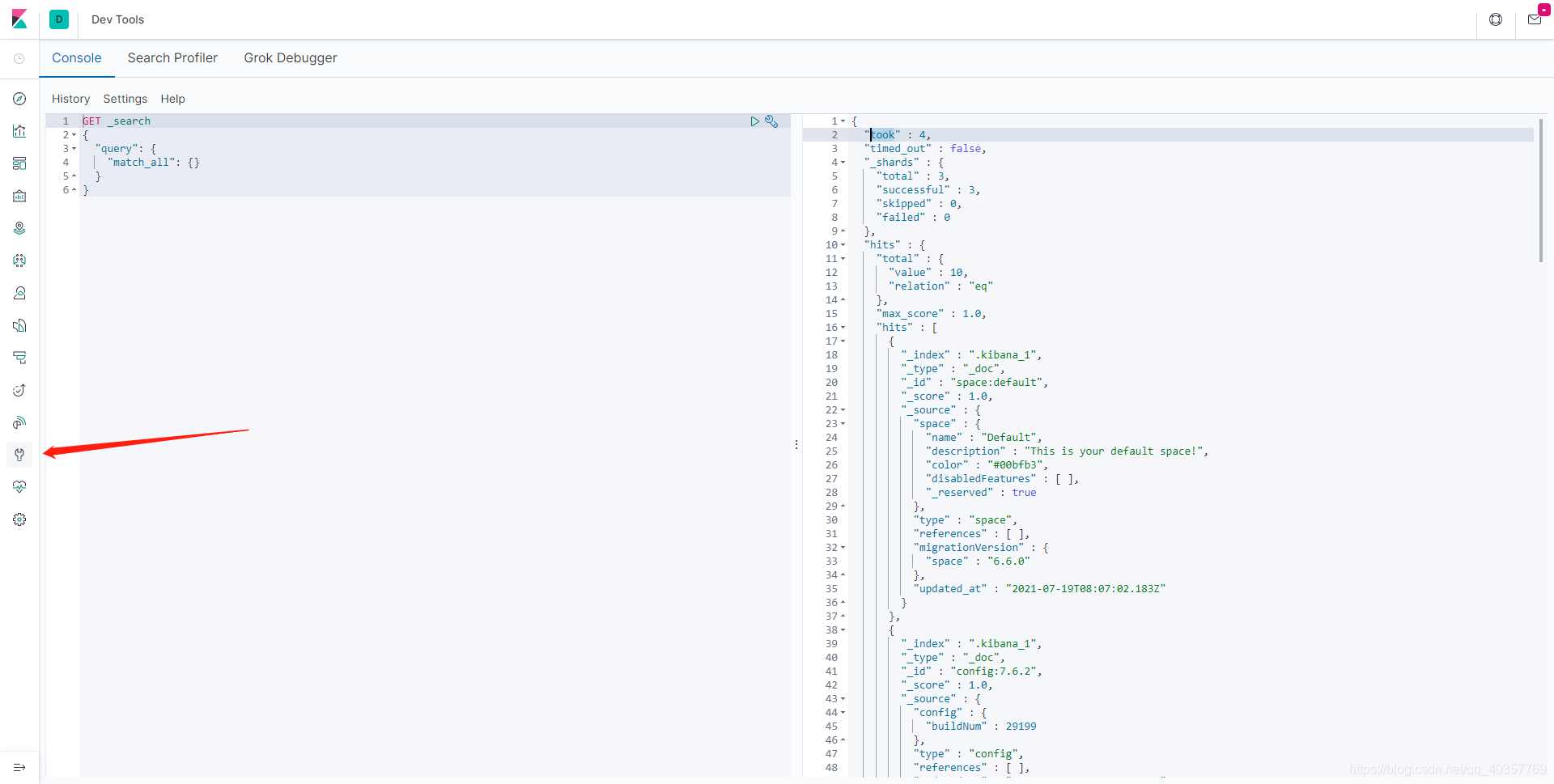Click the "updated_at" timestamp line

[1040, 589]
